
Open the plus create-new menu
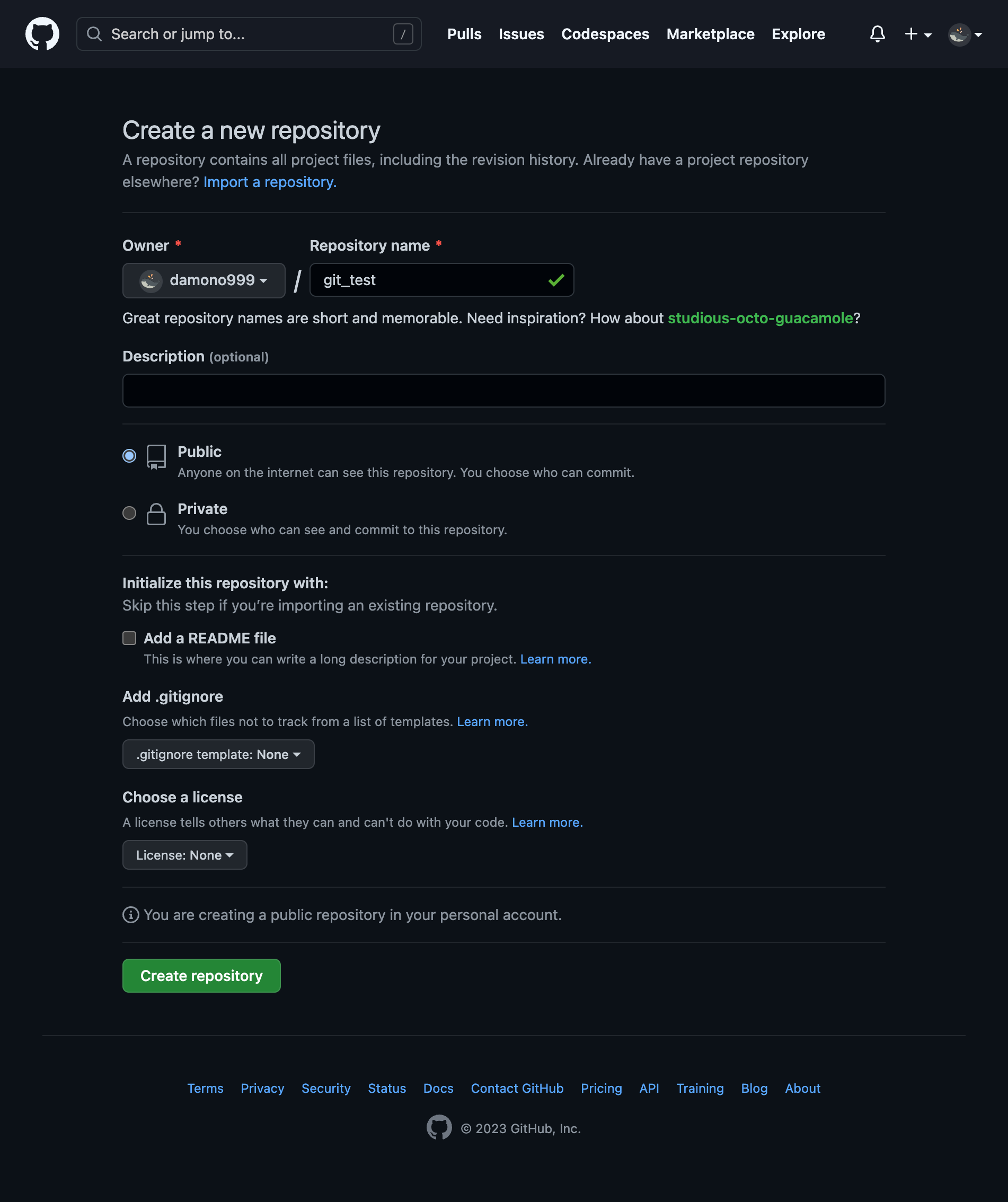click(917, 34)
